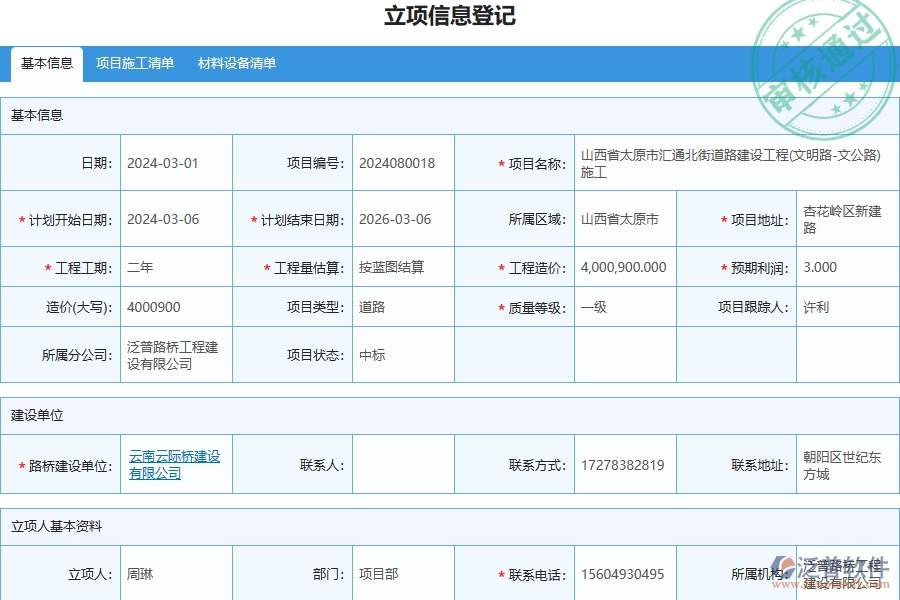切换到项目施工清单标签页
This screenshot has height=600, width=900.
[134, 64]
